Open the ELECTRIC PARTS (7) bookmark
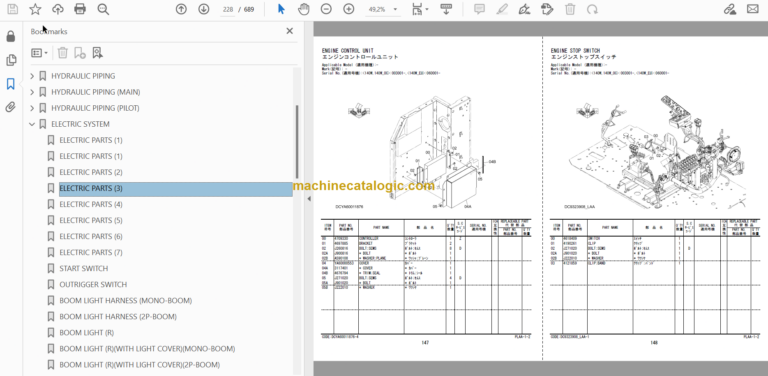 point(91,253)
